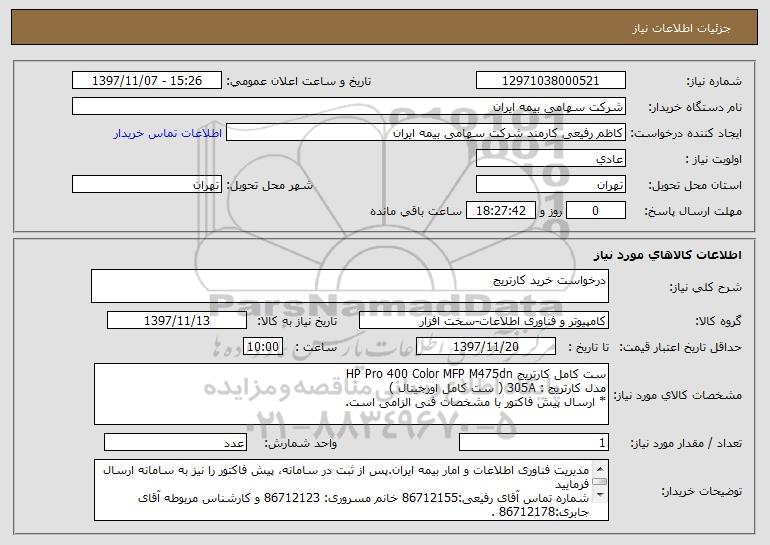Viewport: 770px width, 545px height.
Task: Click the unit field عدد
Action: point(175,442)
